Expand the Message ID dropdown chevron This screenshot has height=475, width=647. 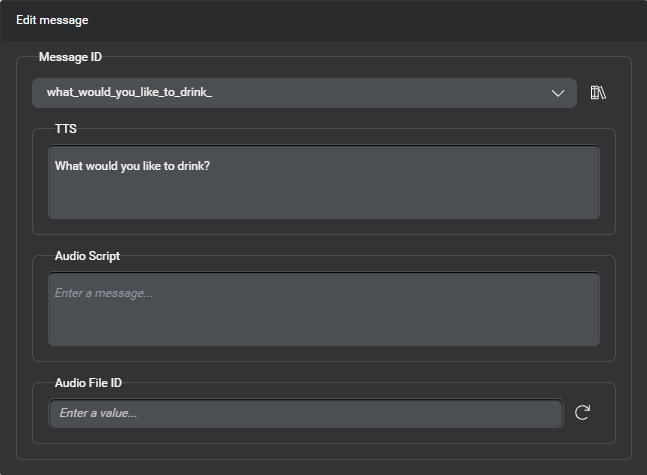(558, 93)
